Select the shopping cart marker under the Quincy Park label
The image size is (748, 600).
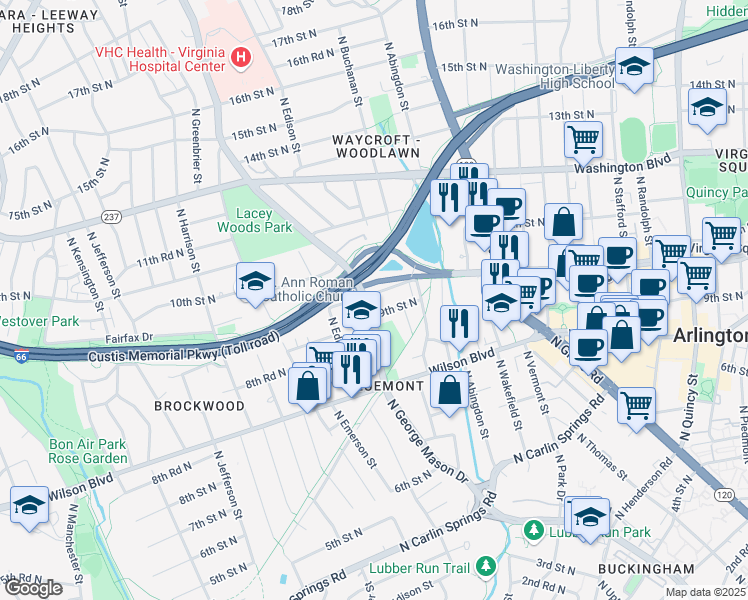click(x=721, y=240)
